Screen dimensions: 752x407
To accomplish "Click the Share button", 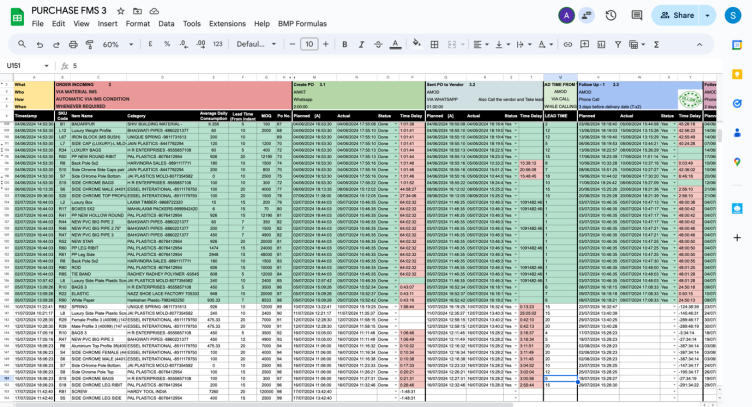I will tap(677, 15).
